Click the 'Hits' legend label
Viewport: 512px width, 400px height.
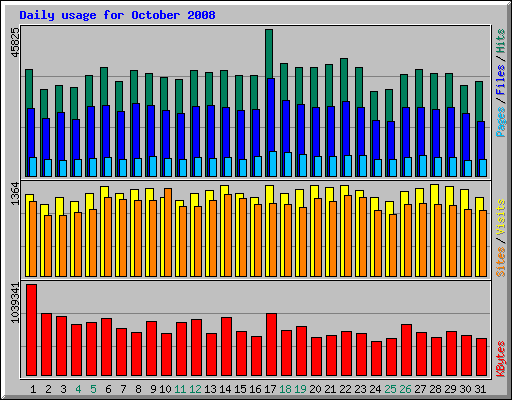pyautogui.click(x=500, y=41)
